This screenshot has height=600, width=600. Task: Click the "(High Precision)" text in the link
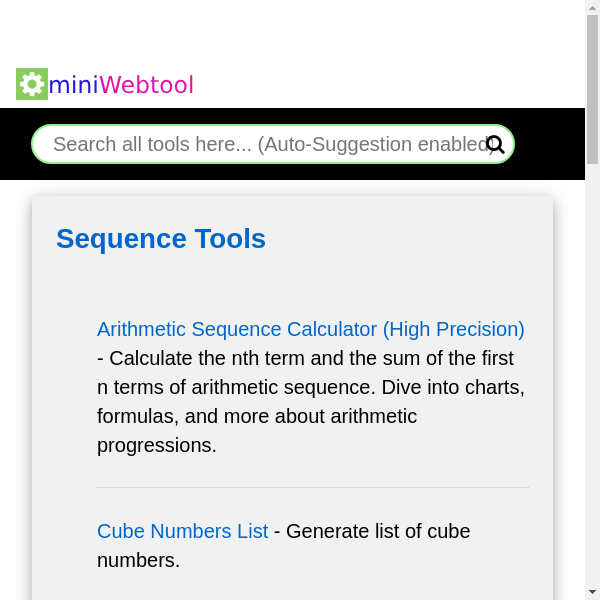[454, 329]
